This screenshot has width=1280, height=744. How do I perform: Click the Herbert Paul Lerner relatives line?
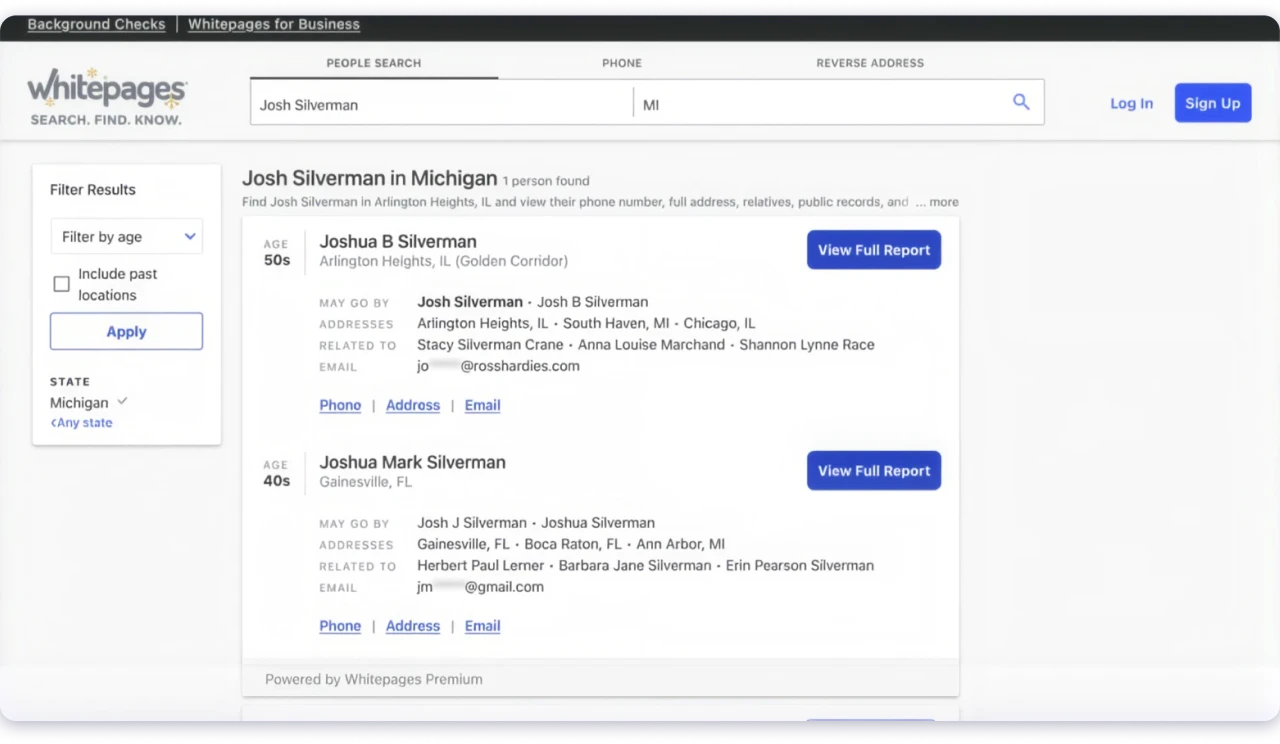[x=645, y=566]
